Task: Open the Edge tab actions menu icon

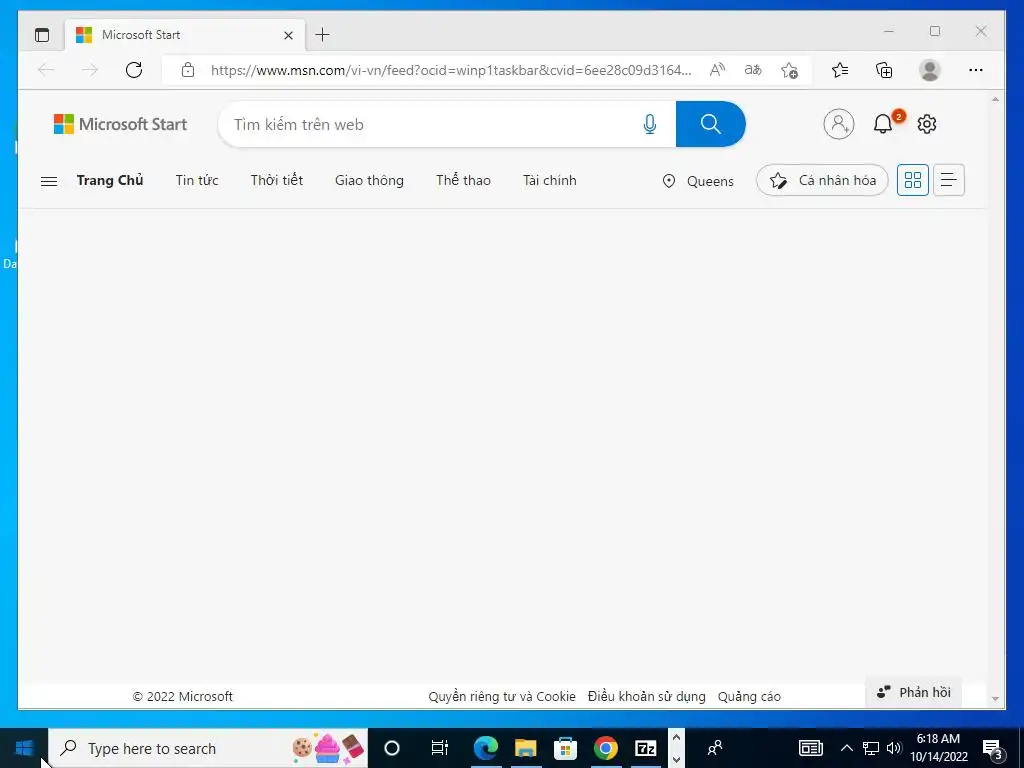Action: pyautogui.click(x=42, y=35)
